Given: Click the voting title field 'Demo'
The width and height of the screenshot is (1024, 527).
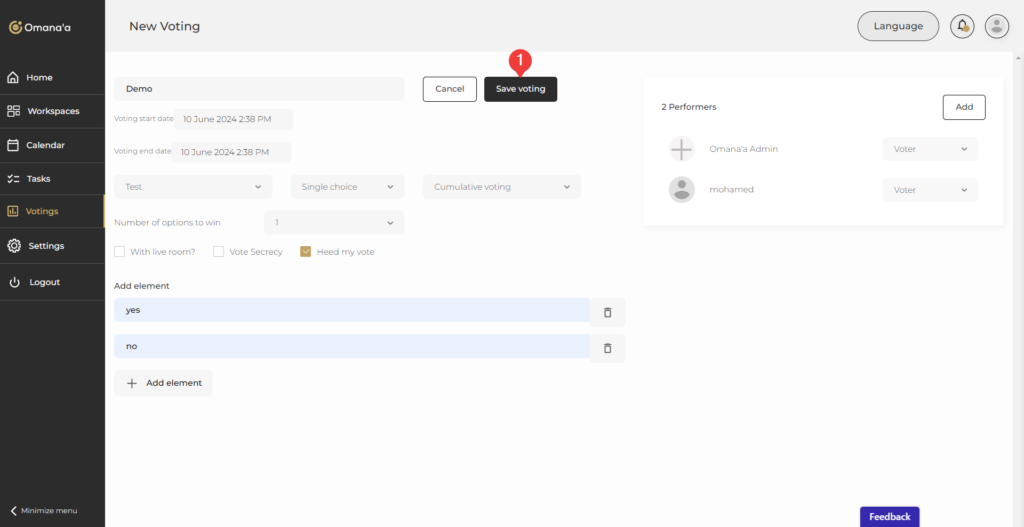Looking at the screenshot, I should point(259,89).
